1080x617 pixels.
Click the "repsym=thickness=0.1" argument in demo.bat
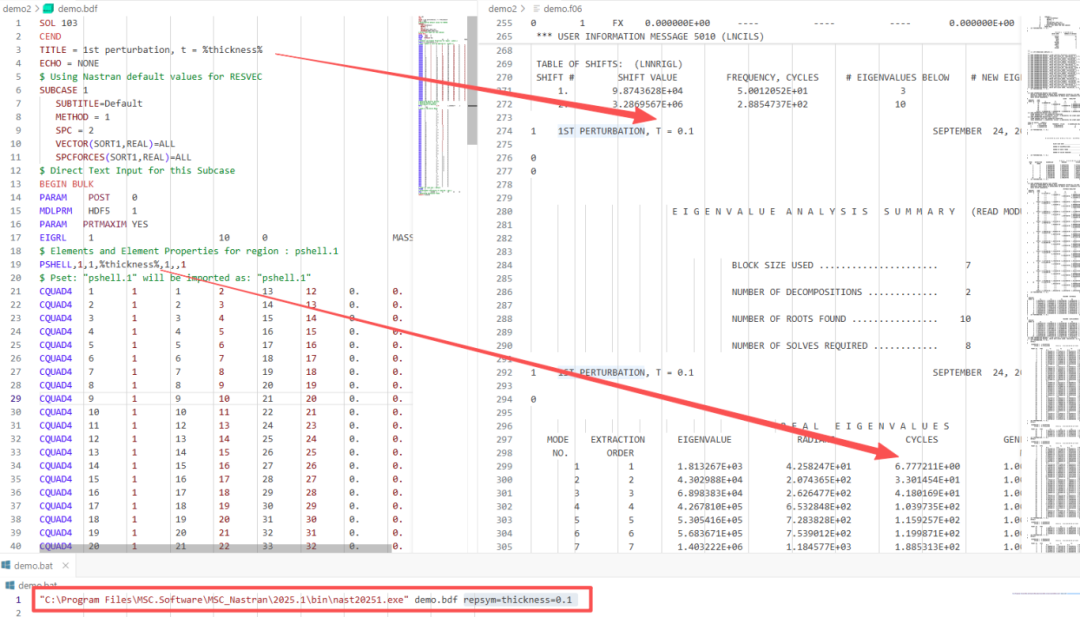pyautogui.click(x=518, y=600)
